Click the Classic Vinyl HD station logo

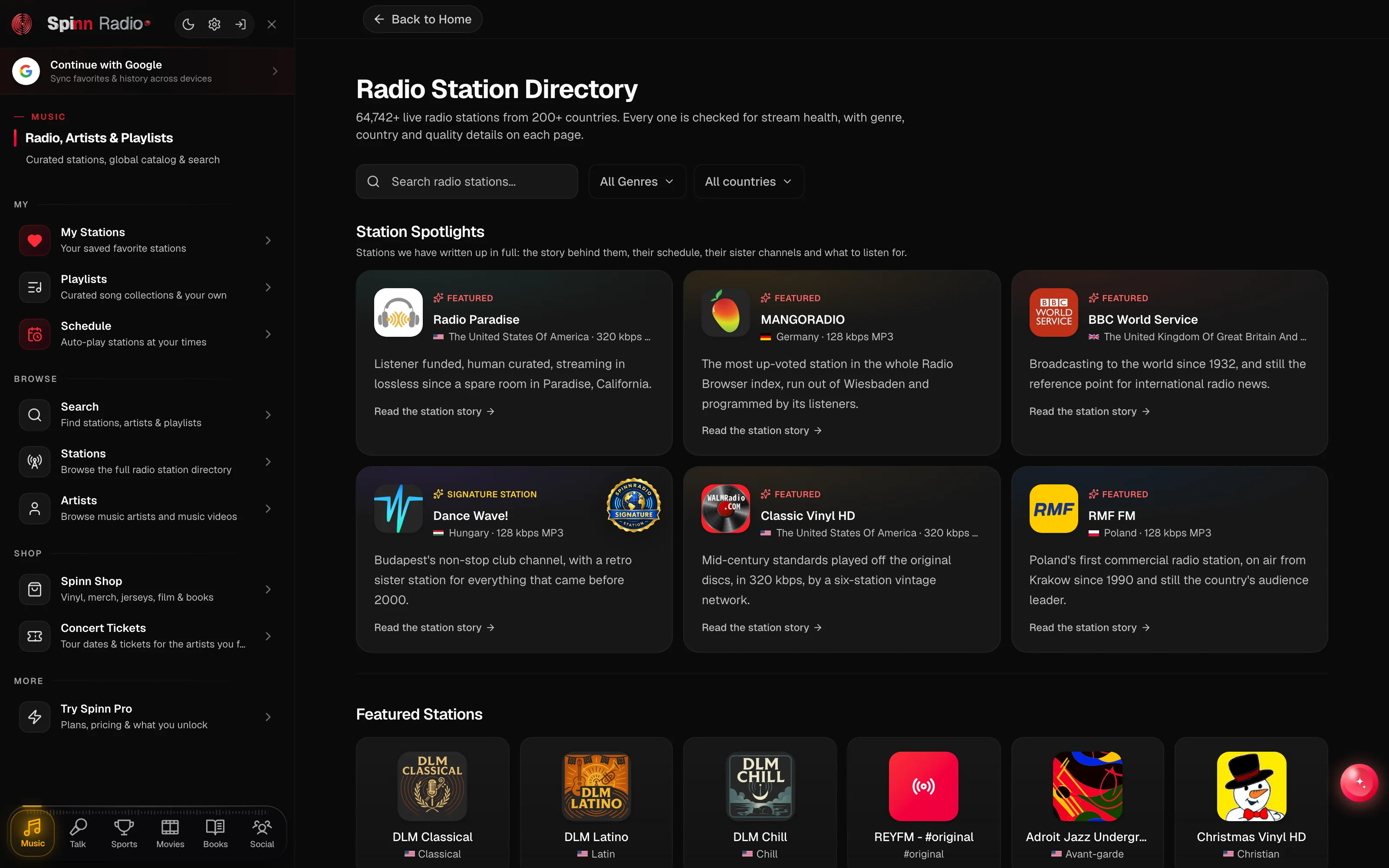(725, 509)
